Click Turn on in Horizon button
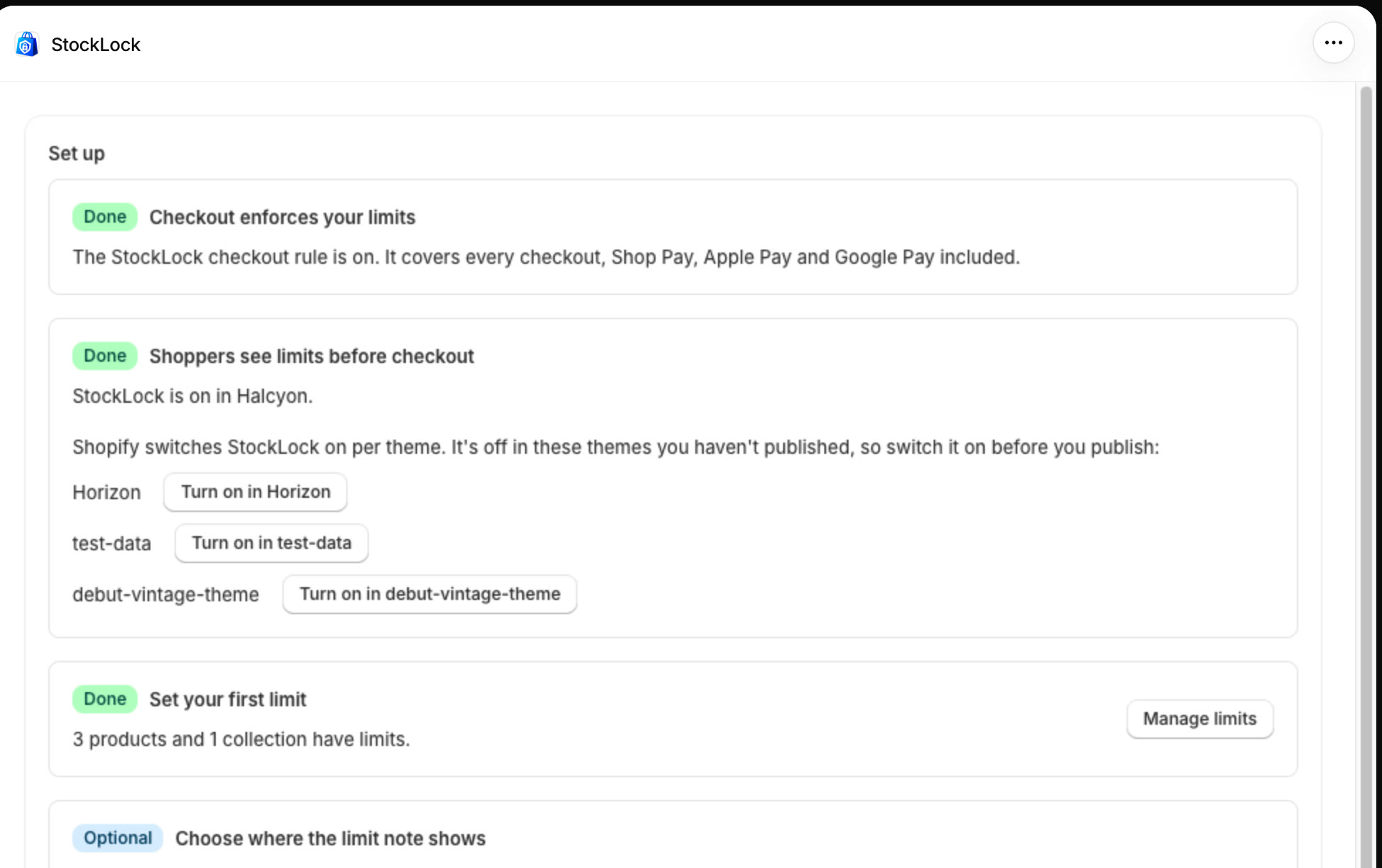1382x868 pixels. tap(255, 491)
